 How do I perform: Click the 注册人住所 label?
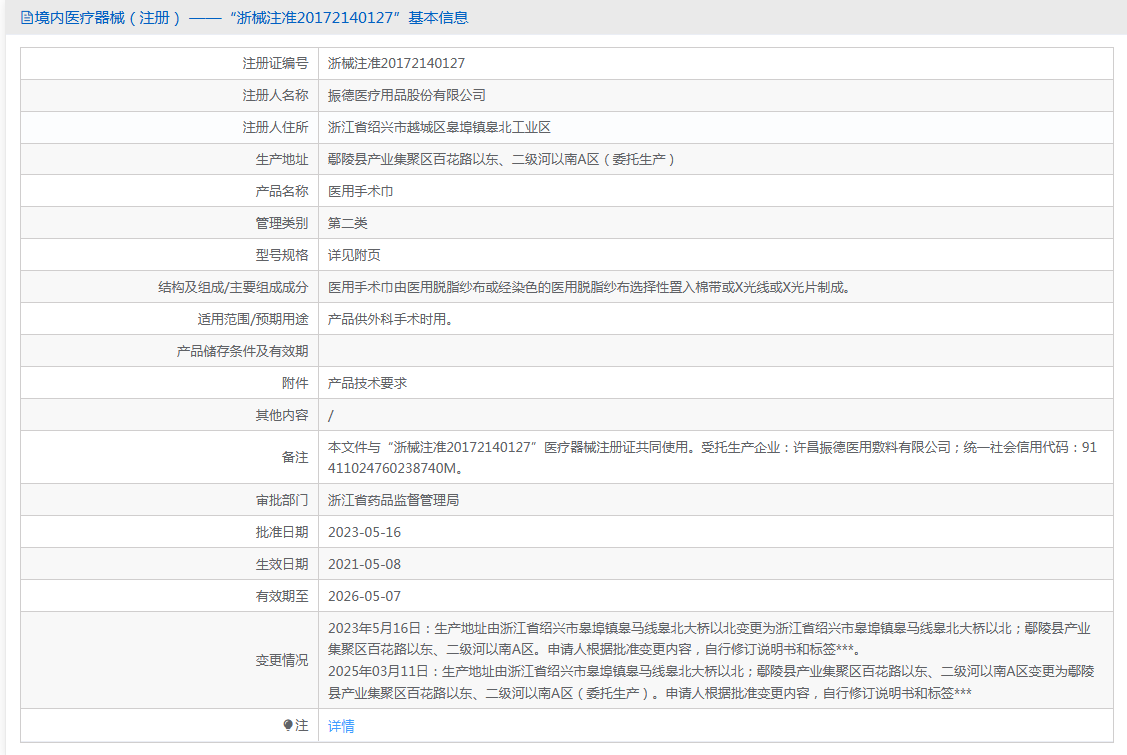click(275, 127)
